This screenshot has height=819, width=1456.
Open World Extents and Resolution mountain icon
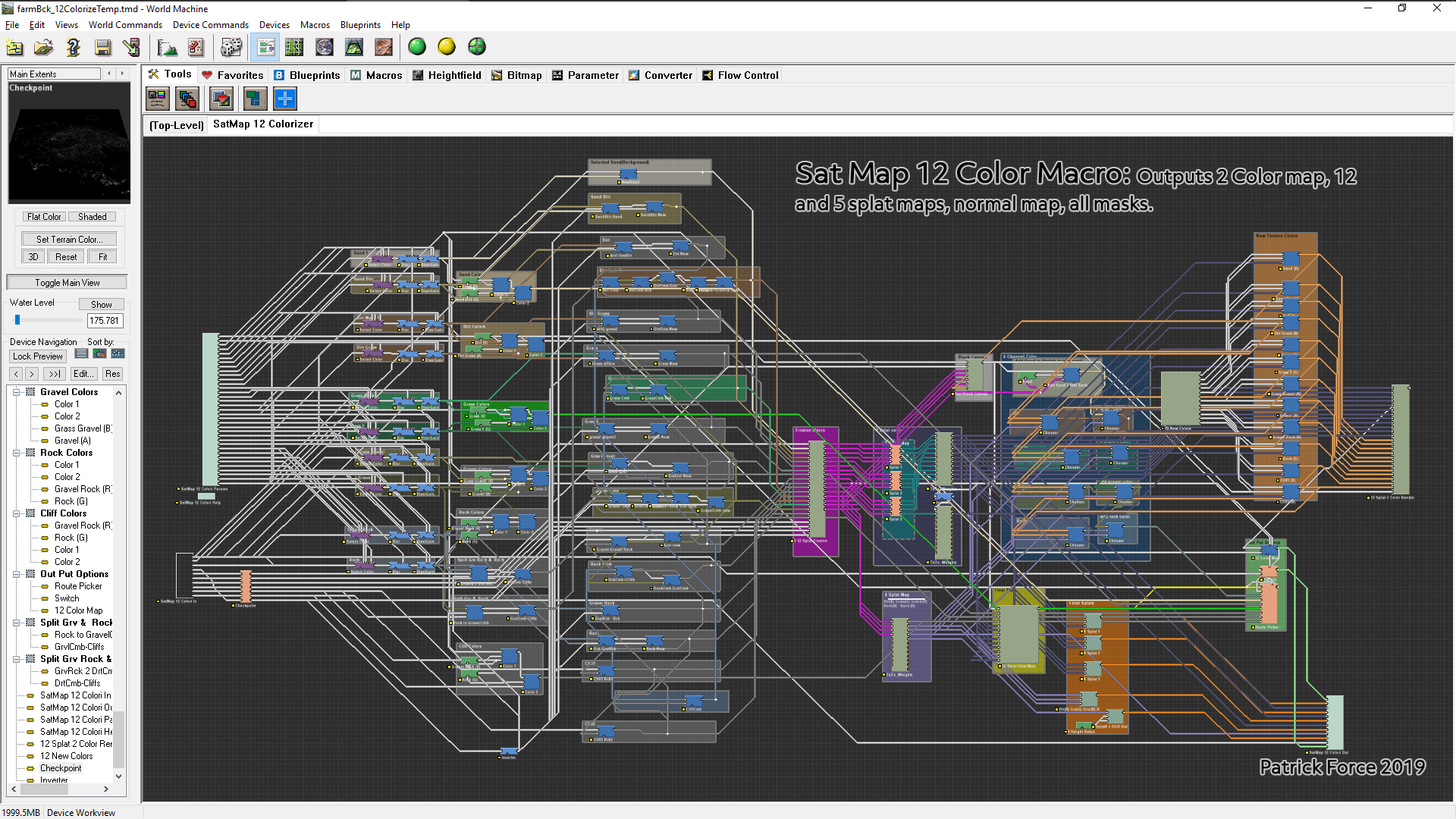(167, 48)
